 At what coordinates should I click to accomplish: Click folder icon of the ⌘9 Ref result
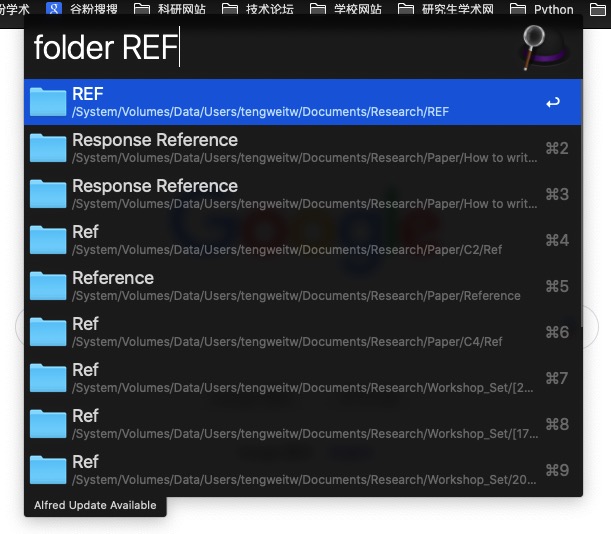point(48,470)
